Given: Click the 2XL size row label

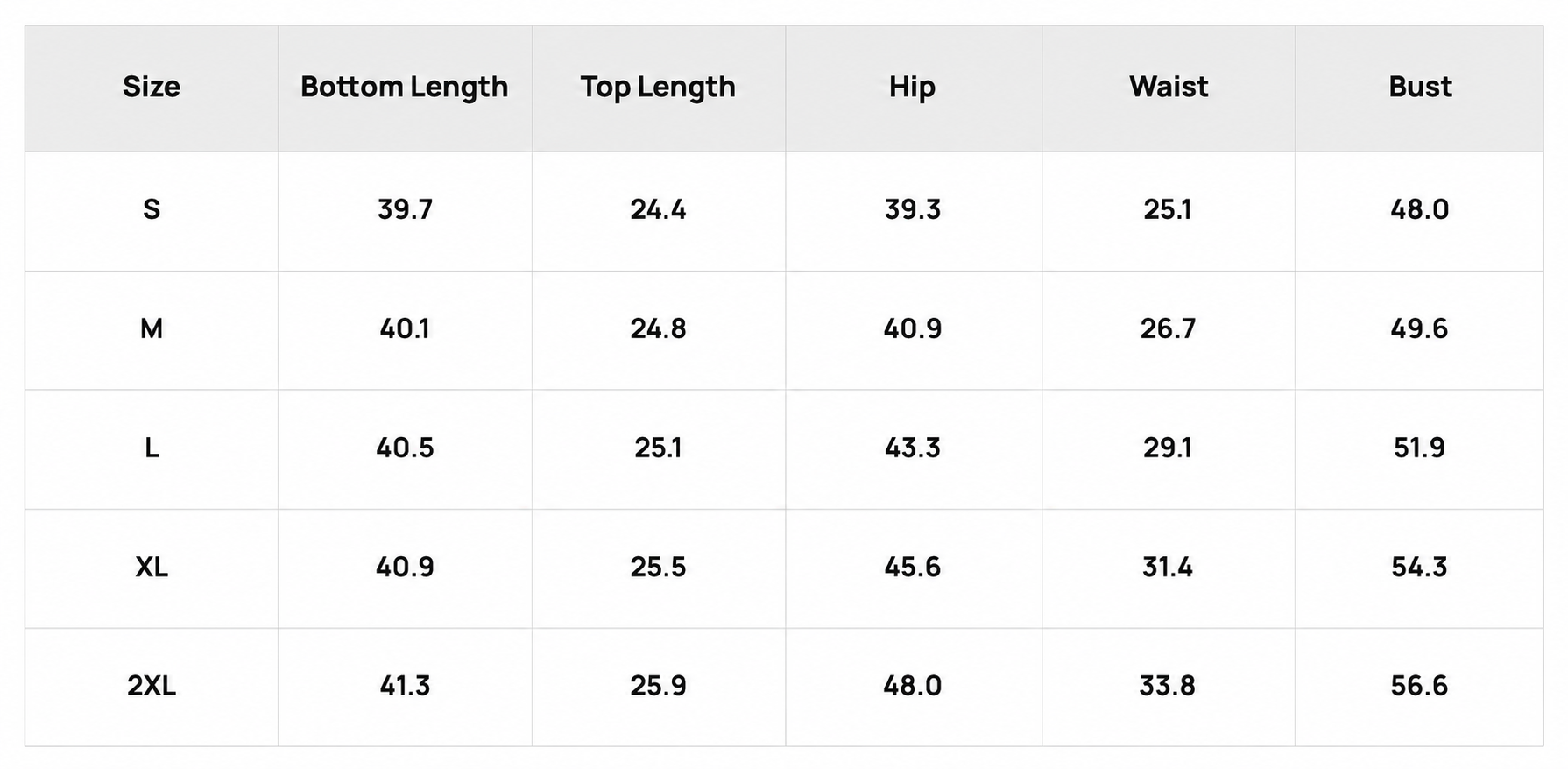Looking at the screenshot, I should (x=152, y=685).
